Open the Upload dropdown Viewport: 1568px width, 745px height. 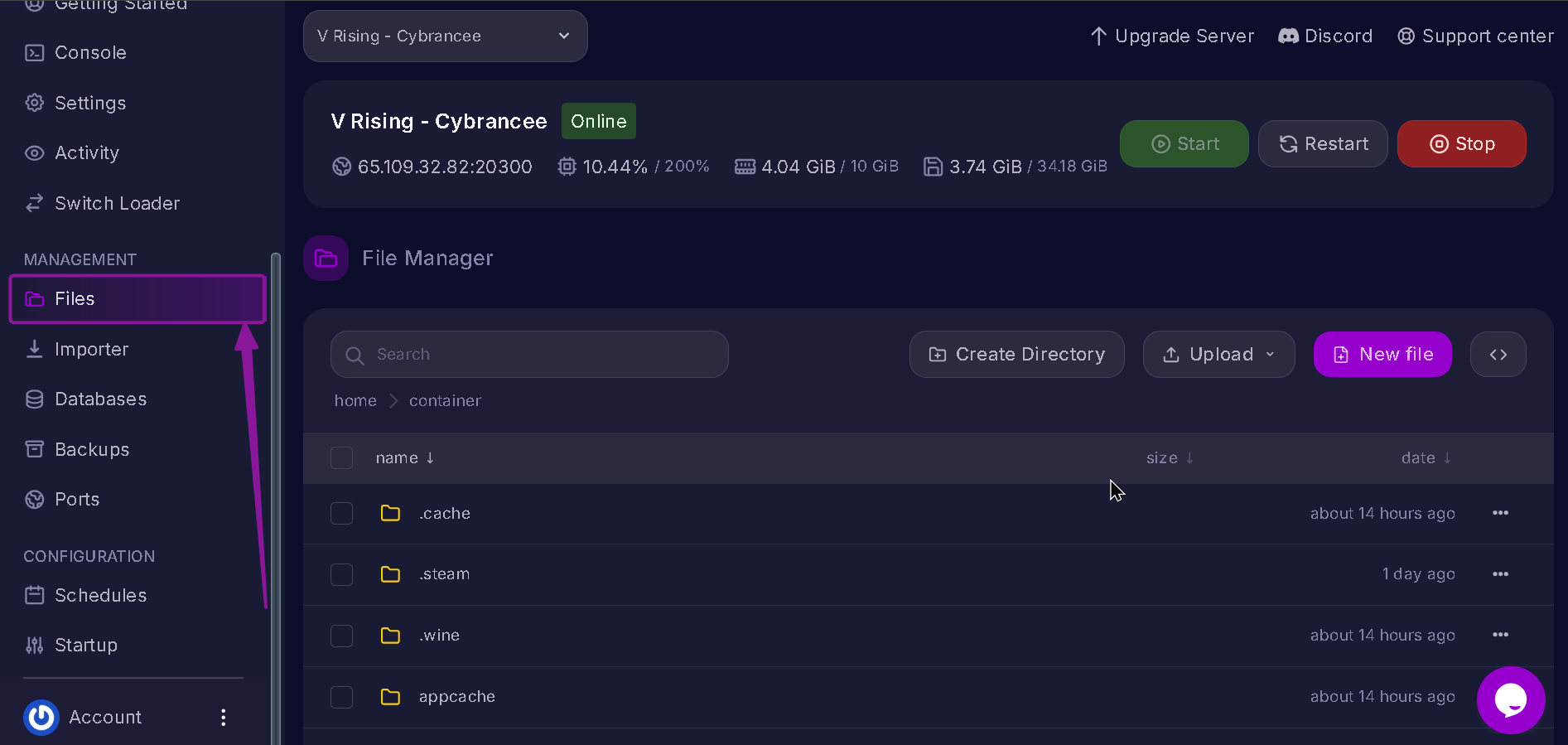pos(1219,355)
